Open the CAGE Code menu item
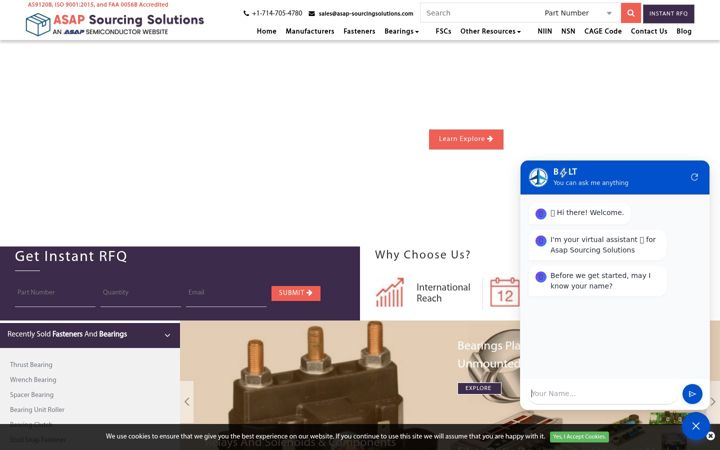 click(603, 31)
